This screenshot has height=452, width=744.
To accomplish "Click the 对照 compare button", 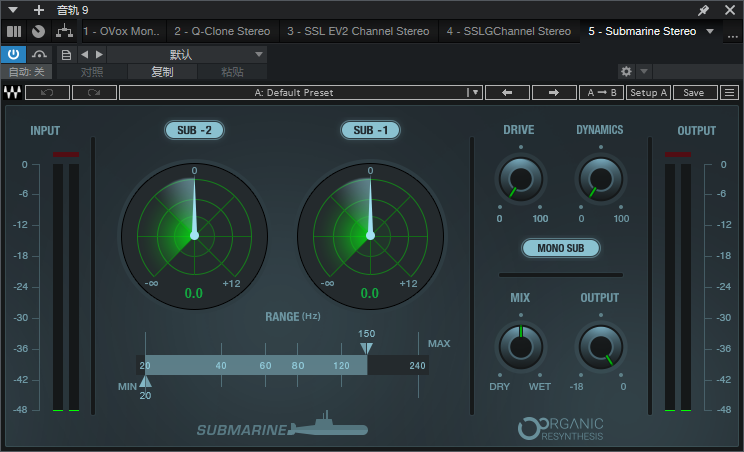I will point(92,72).
